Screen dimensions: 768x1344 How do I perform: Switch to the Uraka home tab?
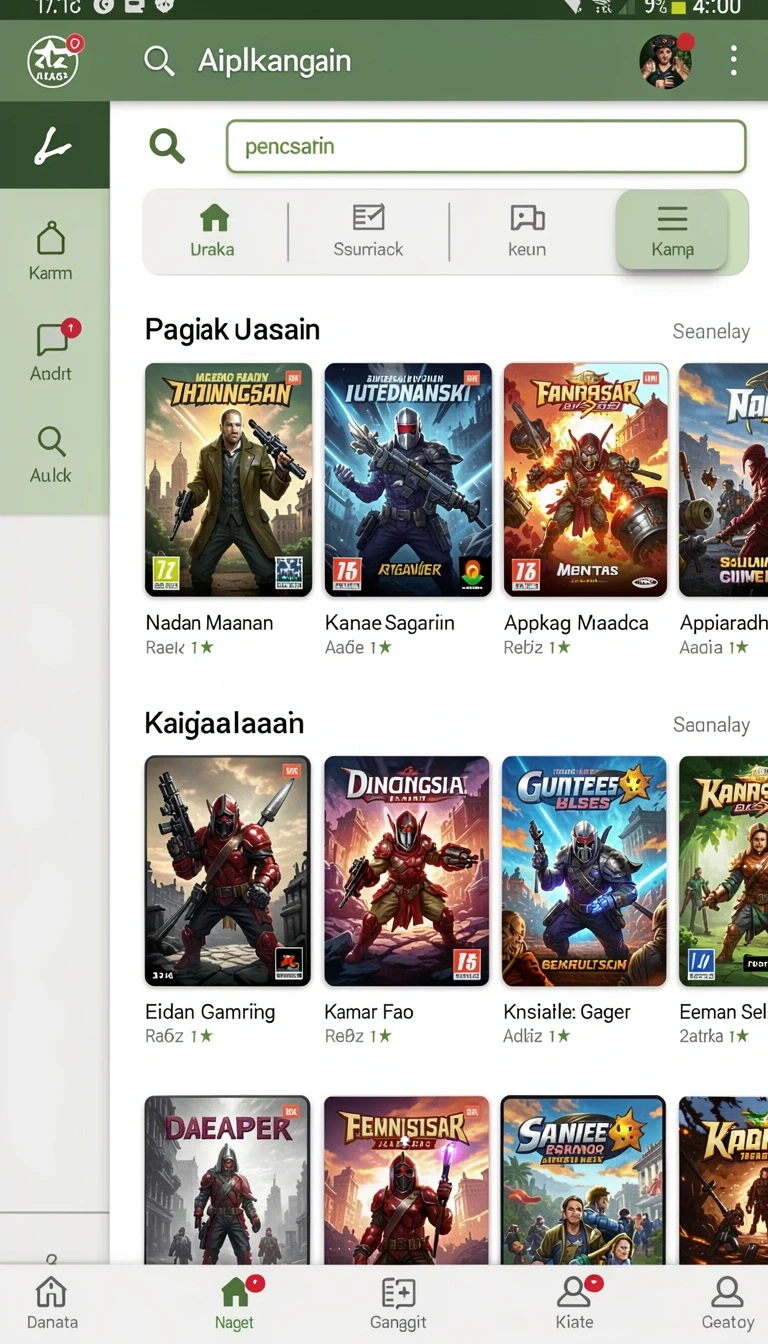coord(213,231)
